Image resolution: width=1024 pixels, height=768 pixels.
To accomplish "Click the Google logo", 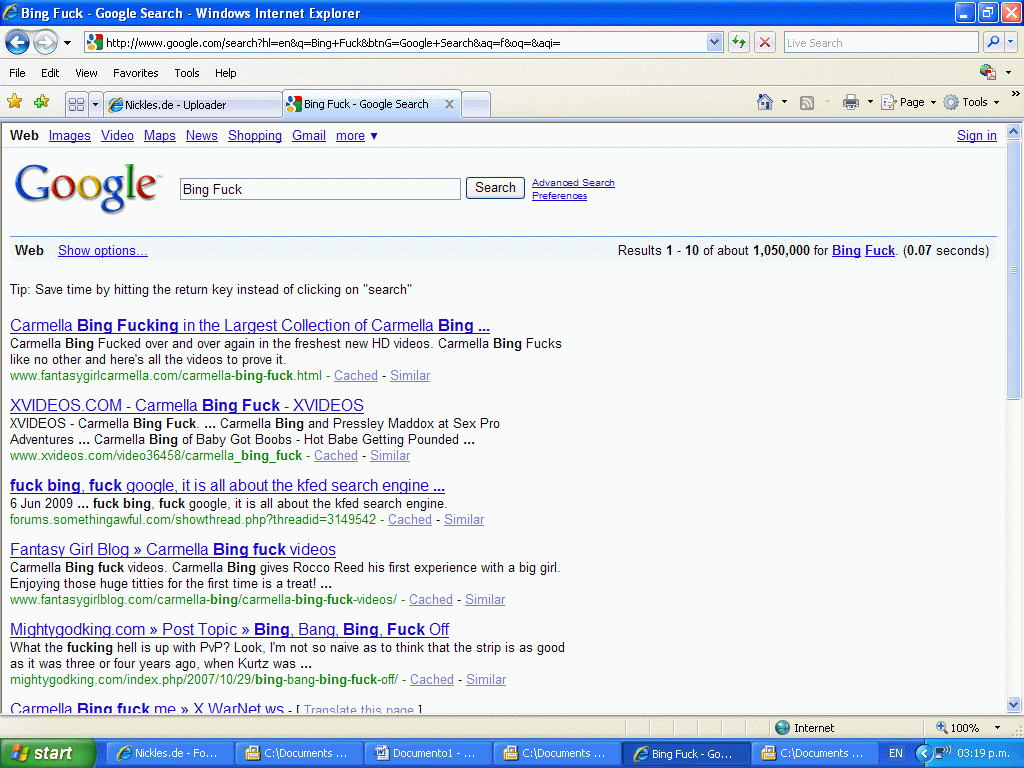I will 86,188.
